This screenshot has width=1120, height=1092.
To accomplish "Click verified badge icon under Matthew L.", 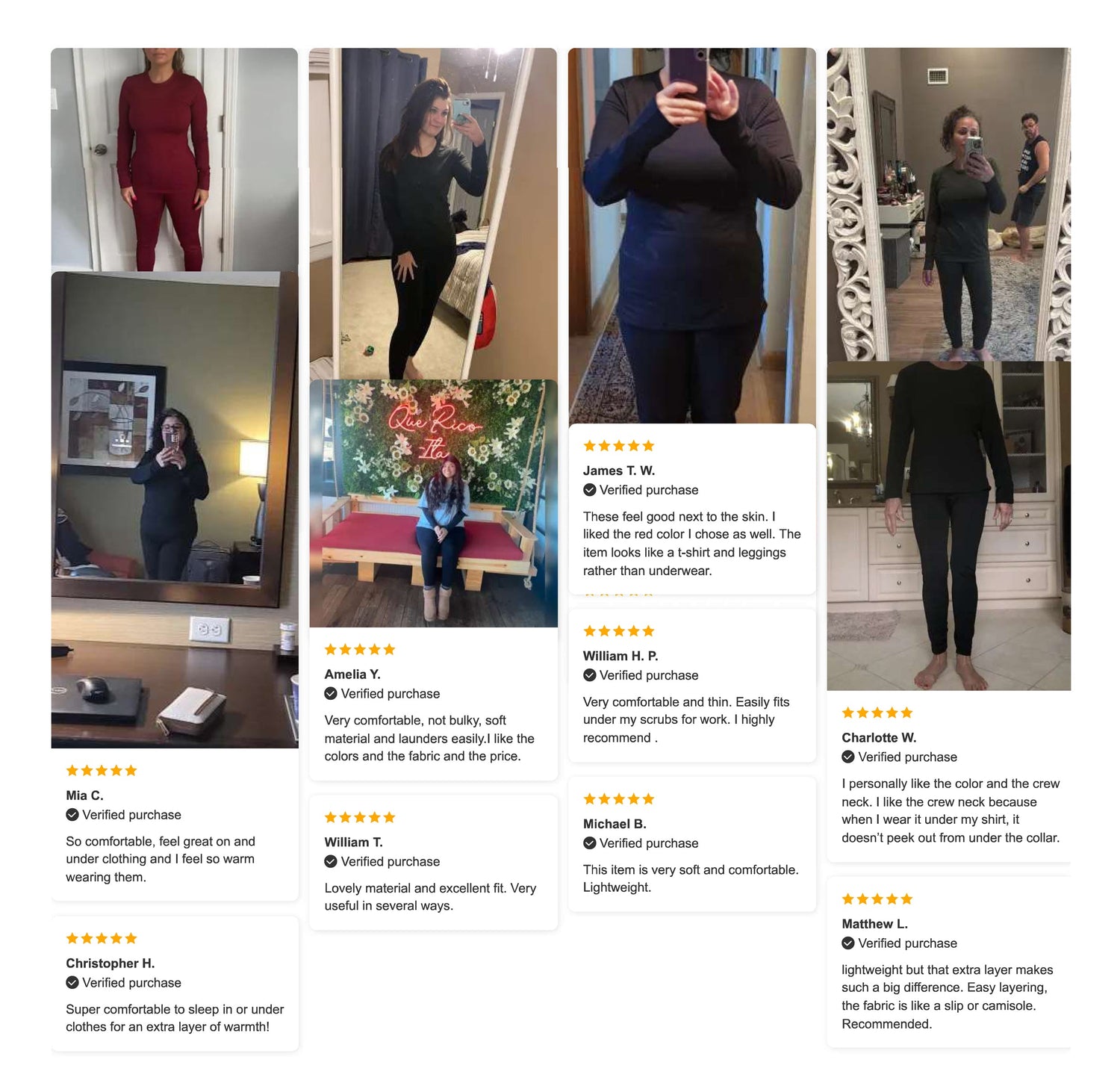I will tap(848, 943).
